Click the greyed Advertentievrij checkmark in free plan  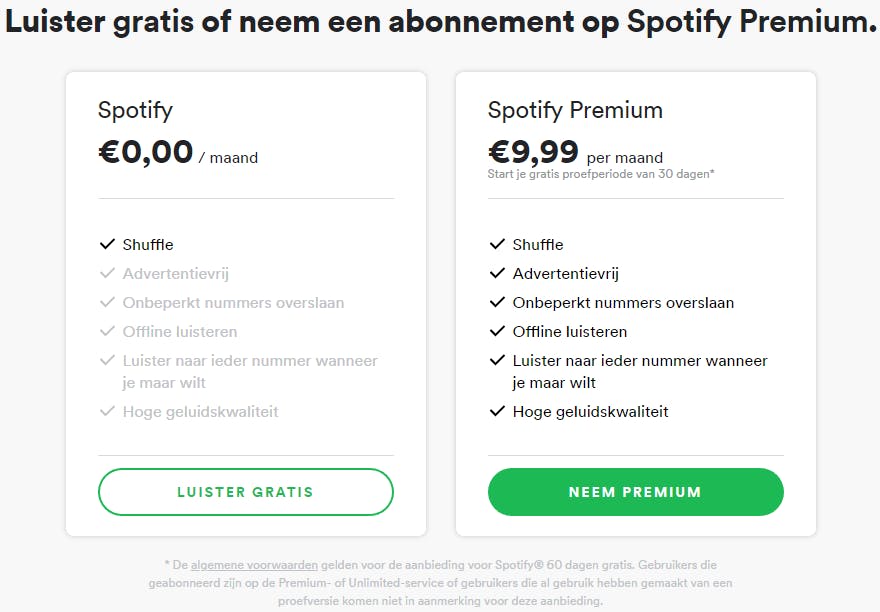(107, 274)
